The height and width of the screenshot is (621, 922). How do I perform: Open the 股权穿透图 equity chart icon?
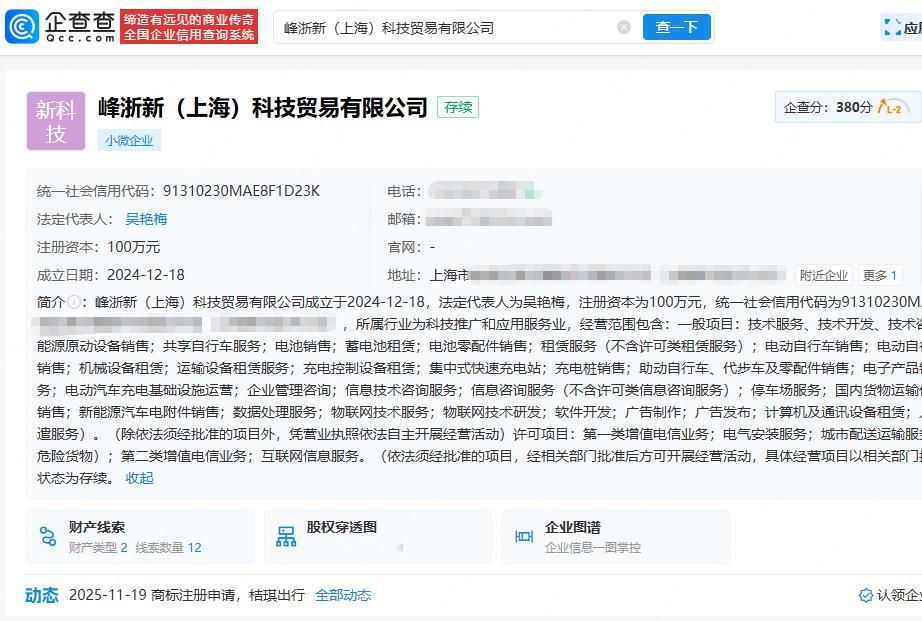pyautogui.click(x=285, y=536)
